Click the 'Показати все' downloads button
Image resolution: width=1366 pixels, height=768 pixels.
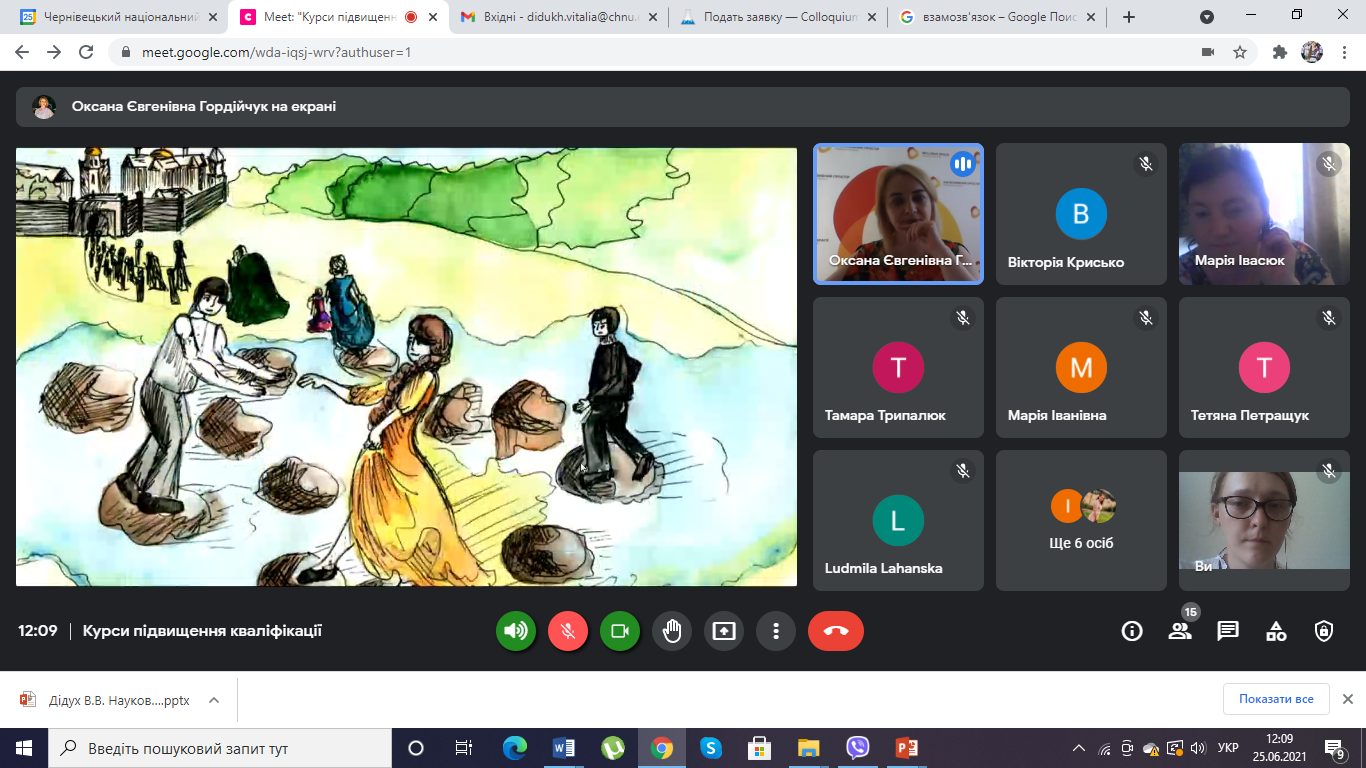click(x=1276, y=699)
